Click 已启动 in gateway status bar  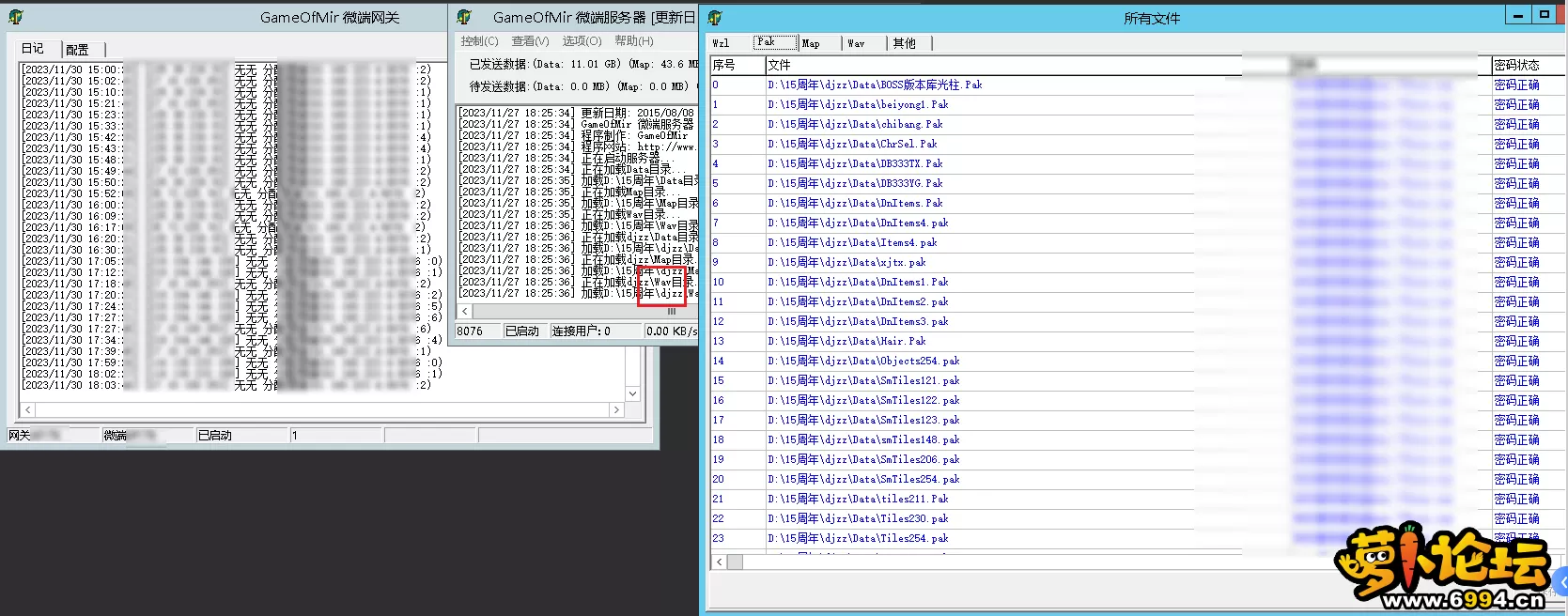click(241, 436)
